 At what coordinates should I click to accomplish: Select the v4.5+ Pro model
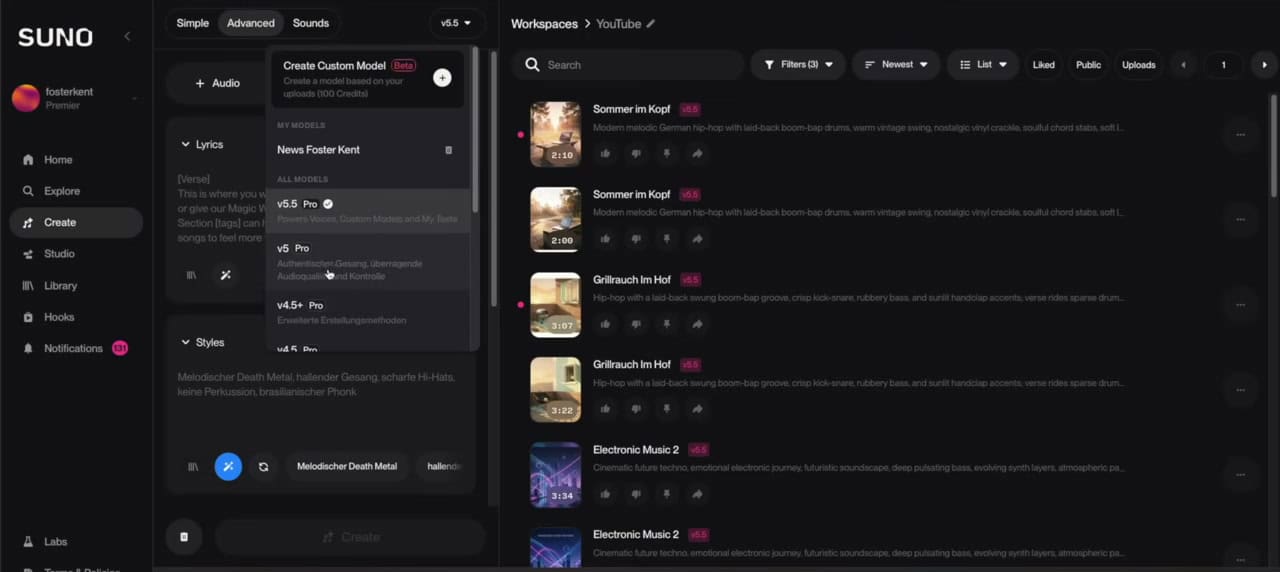[368, 312]
